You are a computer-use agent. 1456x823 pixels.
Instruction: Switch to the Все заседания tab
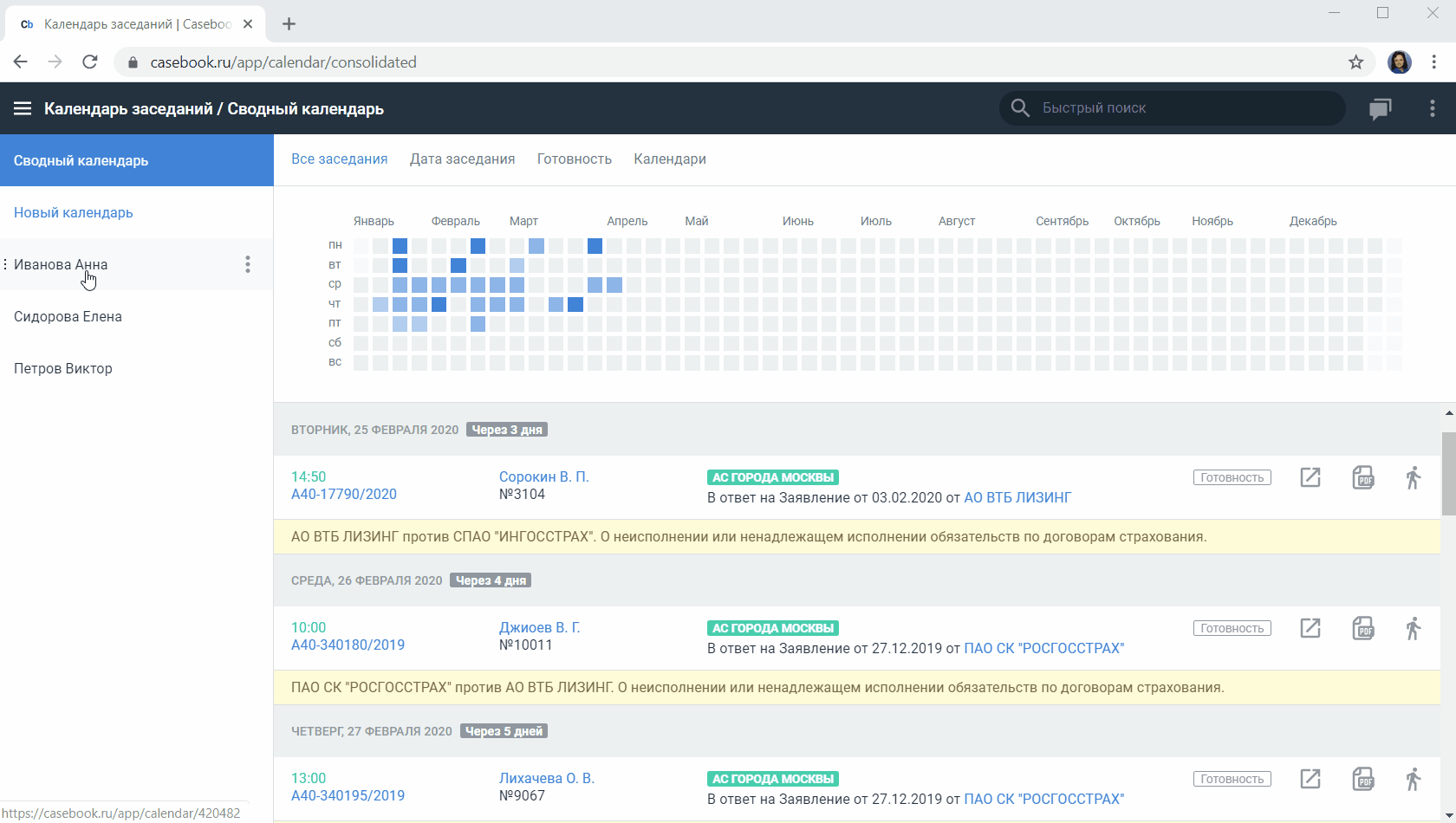pyautogui.click(x=340, y=159)
